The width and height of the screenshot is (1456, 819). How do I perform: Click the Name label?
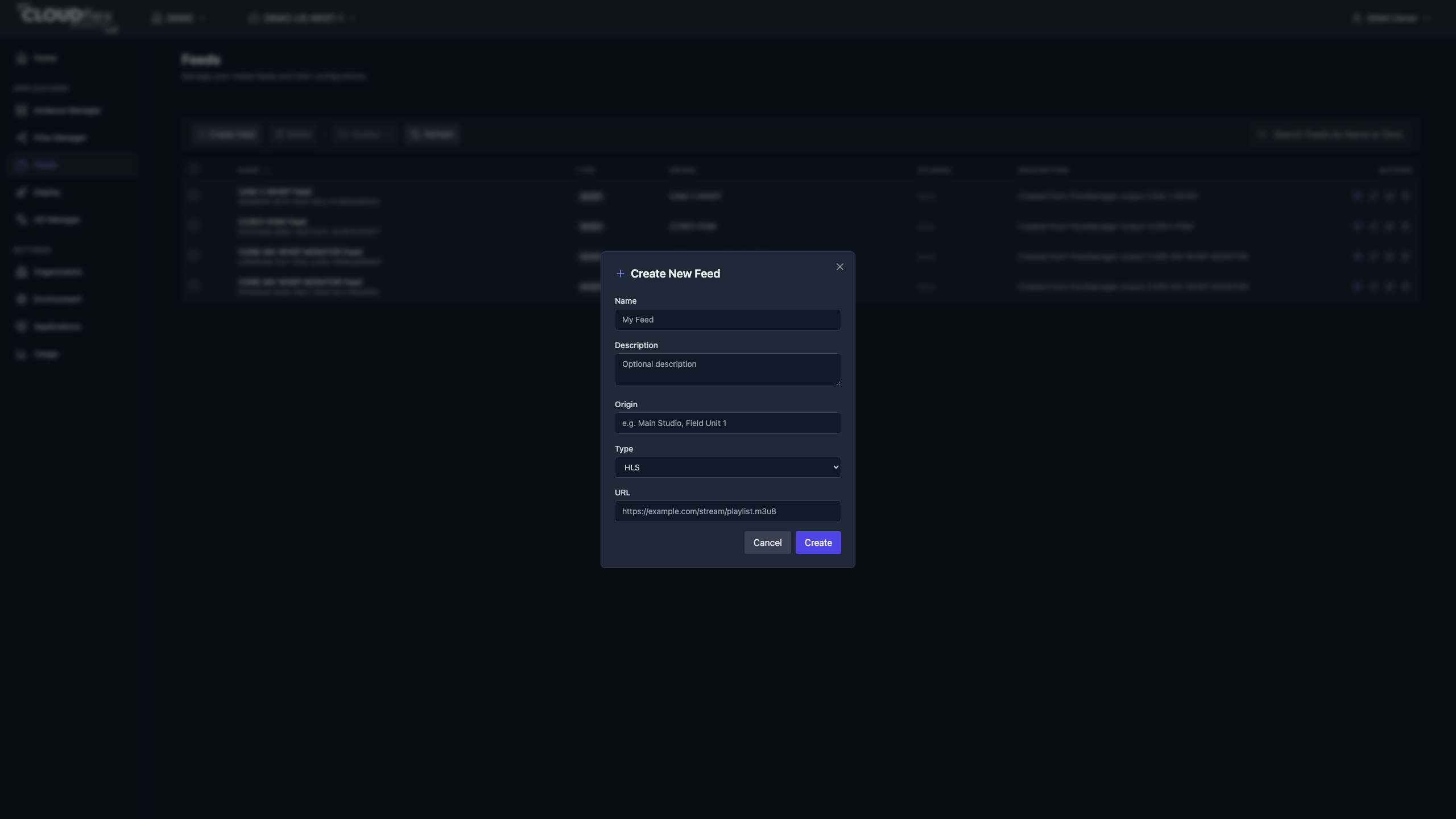coord(625,301)
